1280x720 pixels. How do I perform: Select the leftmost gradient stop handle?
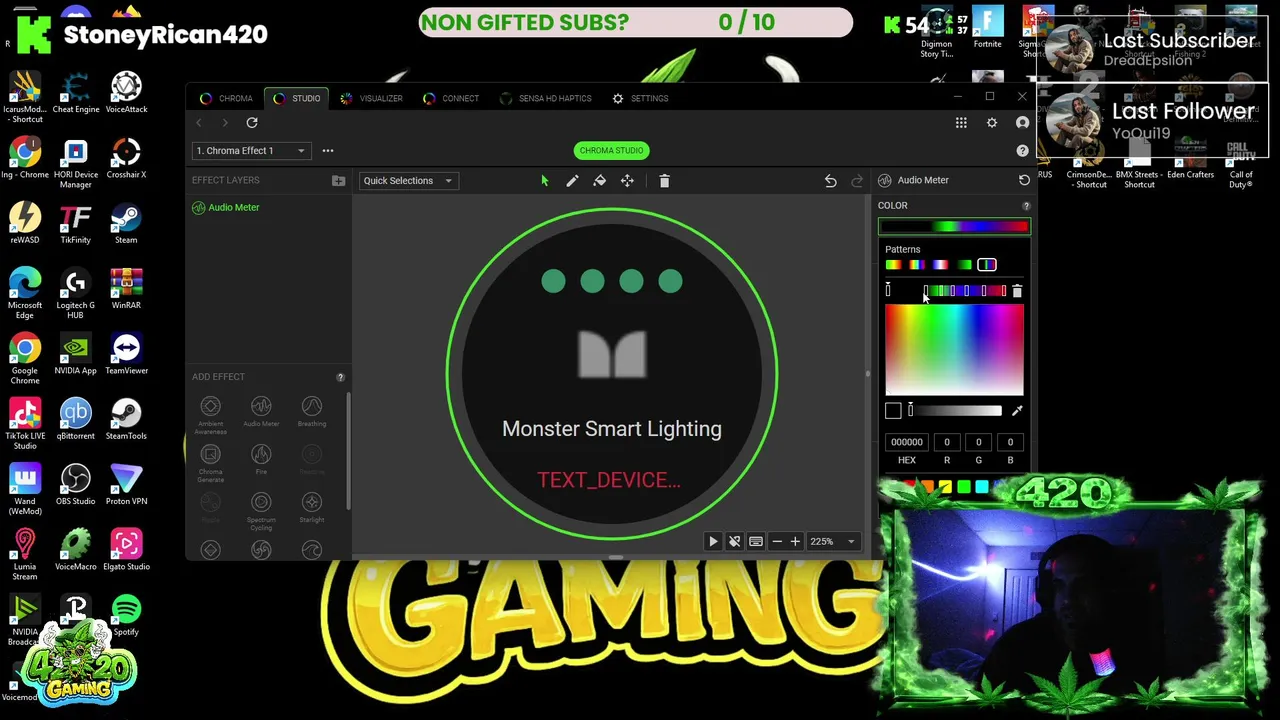tap(888, 291)
